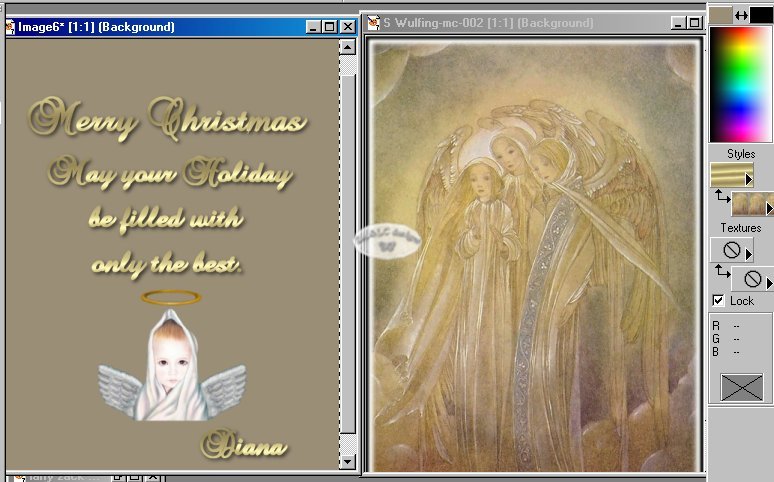Close the Image6 window
Screen dimensions: 774x482
[x=348, y=27]
